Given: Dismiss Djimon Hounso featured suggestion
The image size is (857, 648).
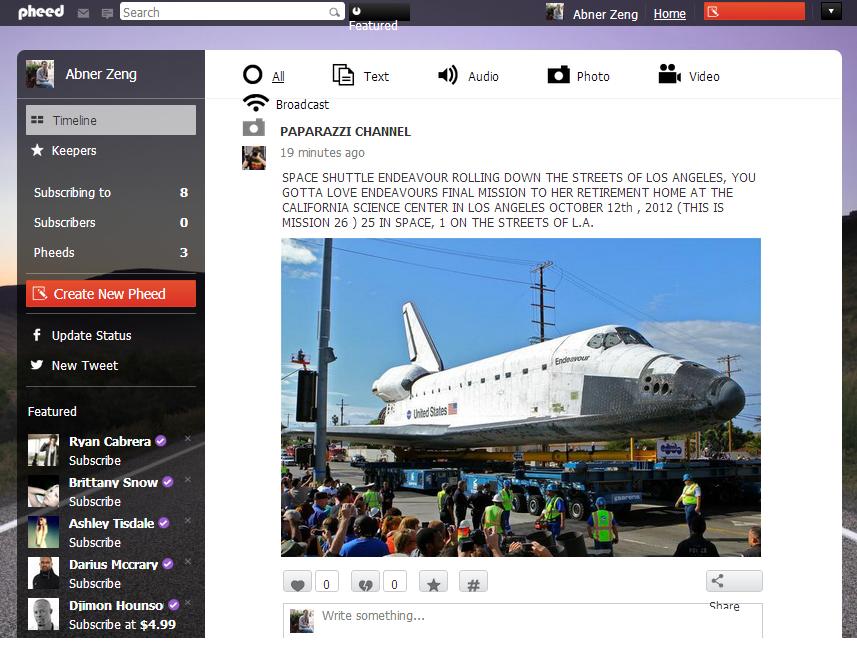Looking at the screenshot, I should coord(188,602).
